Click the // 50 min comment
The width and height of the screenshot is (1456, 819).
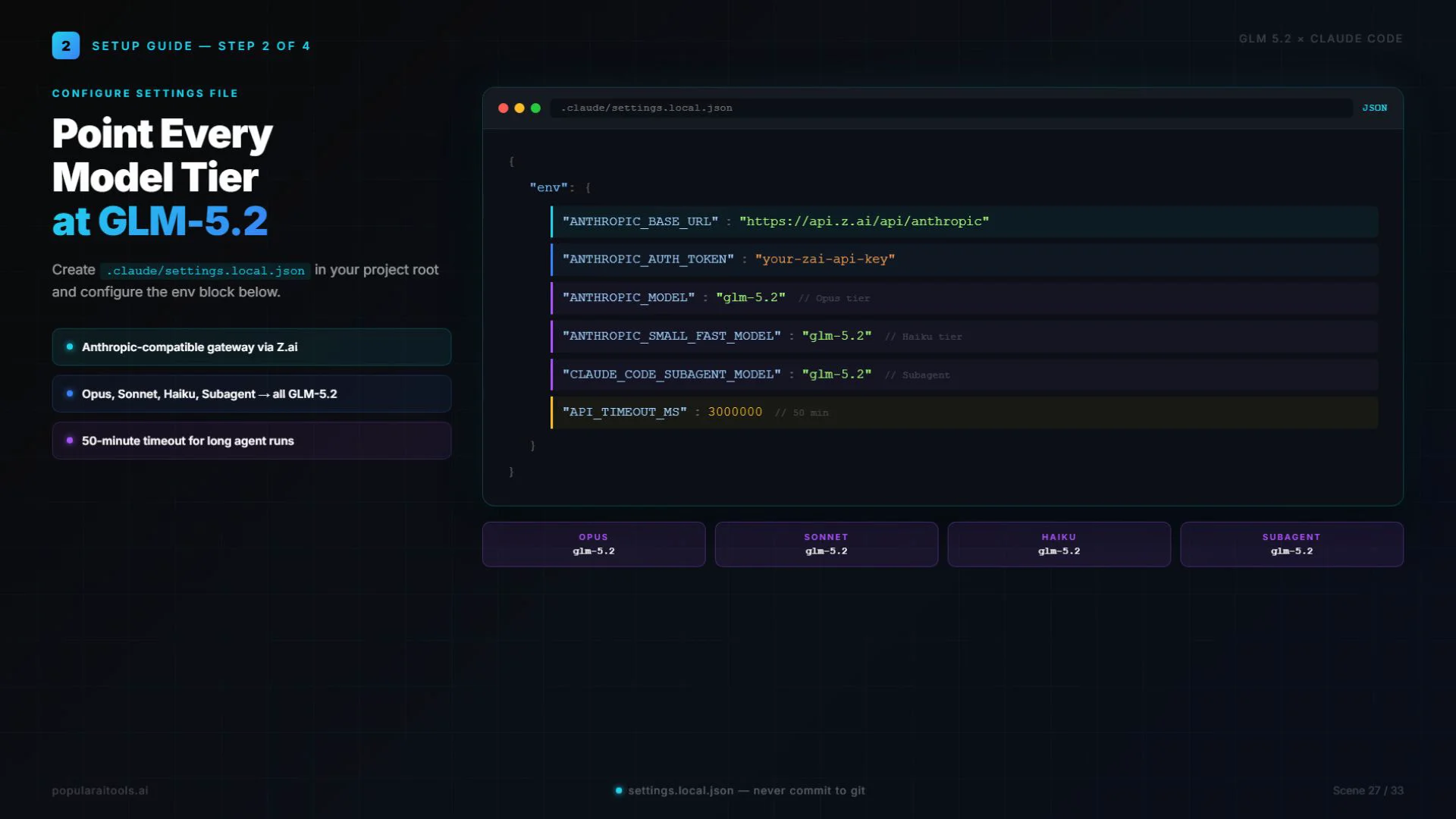coord(802,413)
